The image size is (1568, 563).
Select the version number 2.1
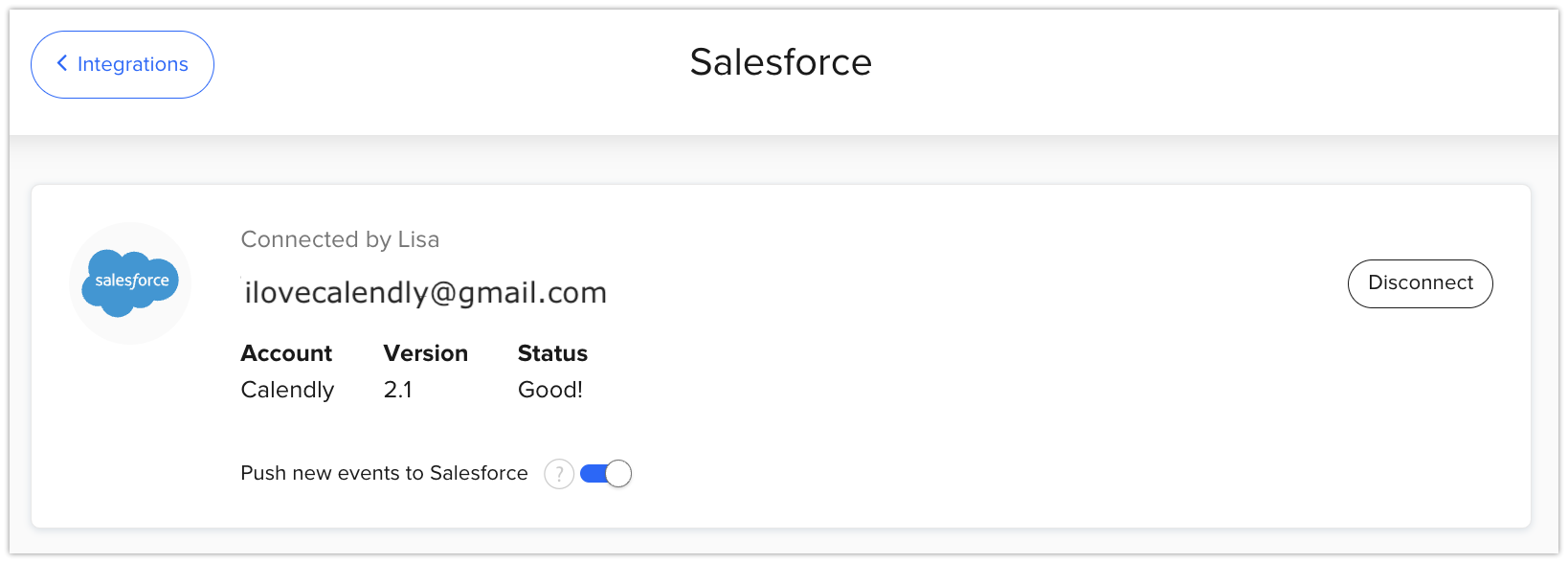coord(398,390)
